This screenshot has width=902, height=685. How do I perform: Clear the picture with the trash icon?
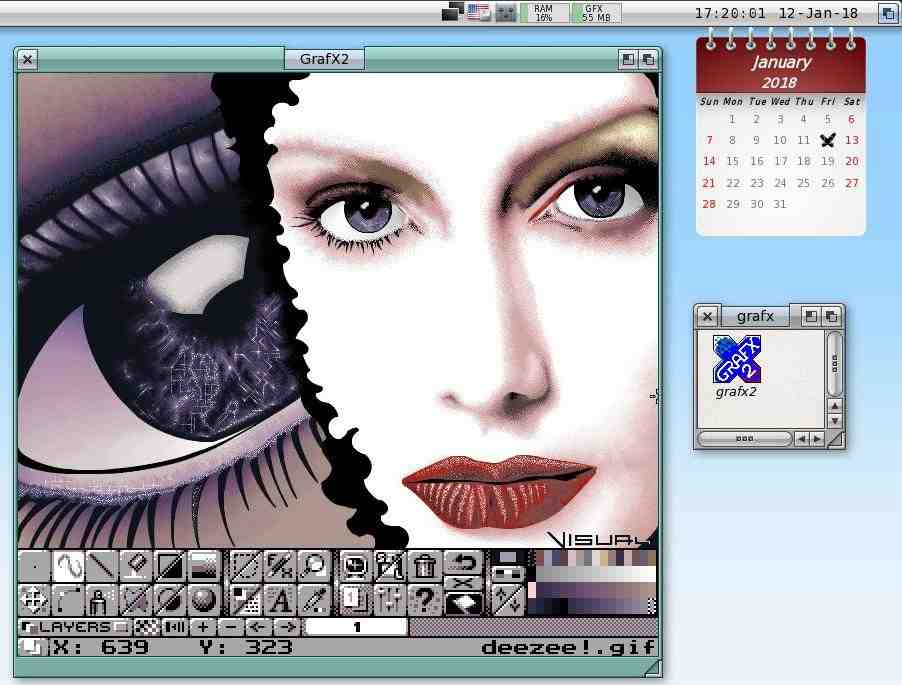425,567
